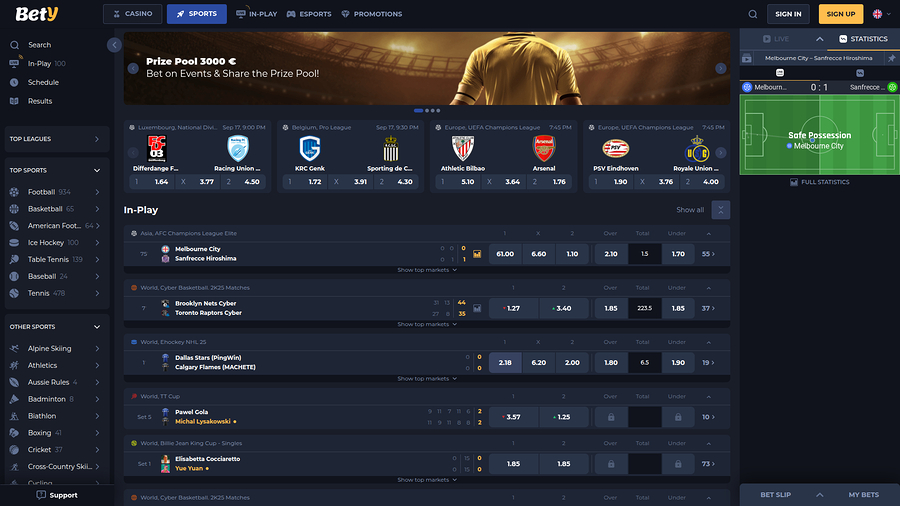900x506 pixels.
Task: Collapse the AFC Champions League Elite group
Action: click(x=709, y=233)
